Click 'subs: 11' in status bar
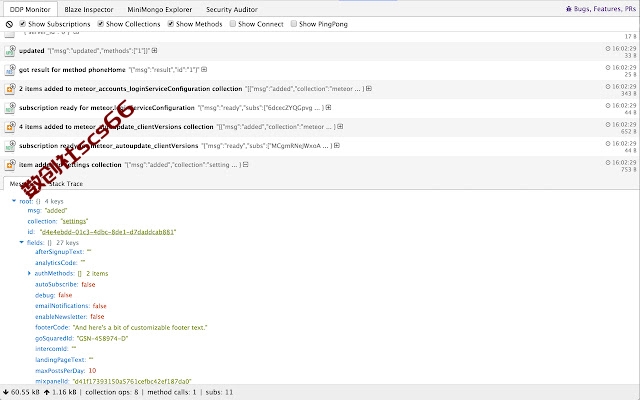 [x=219, y=392]
